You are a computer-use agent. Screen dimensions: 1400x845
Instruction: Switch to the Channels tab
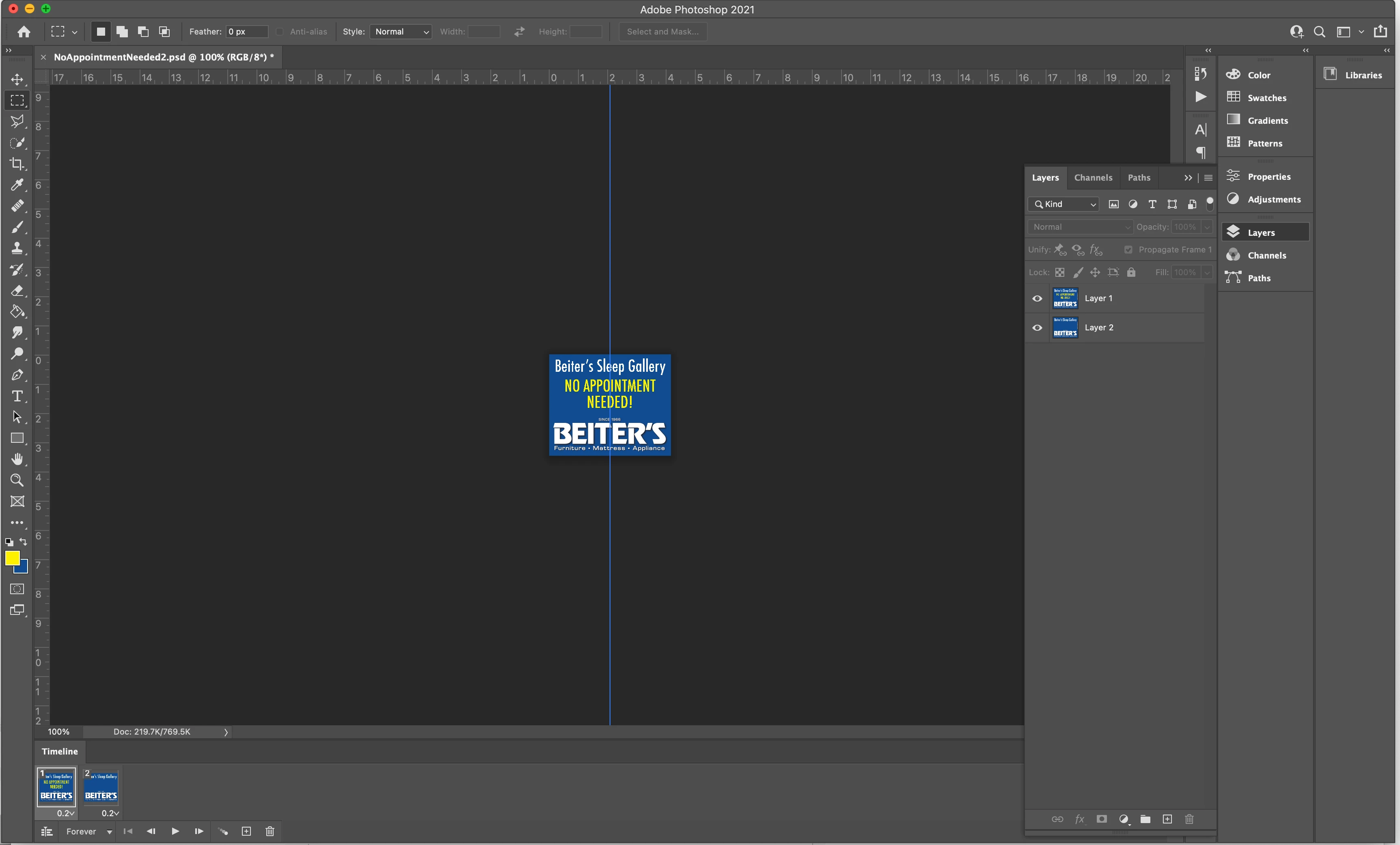[x=1093, y=178]
